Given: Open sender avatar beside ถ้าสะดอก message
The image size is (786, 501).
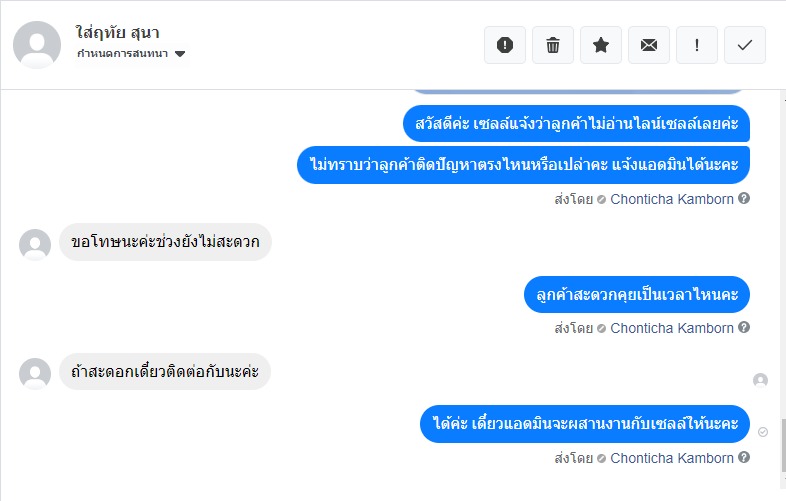Looking at the screenshot, I should pyautogui.click(x=35, y=373).
